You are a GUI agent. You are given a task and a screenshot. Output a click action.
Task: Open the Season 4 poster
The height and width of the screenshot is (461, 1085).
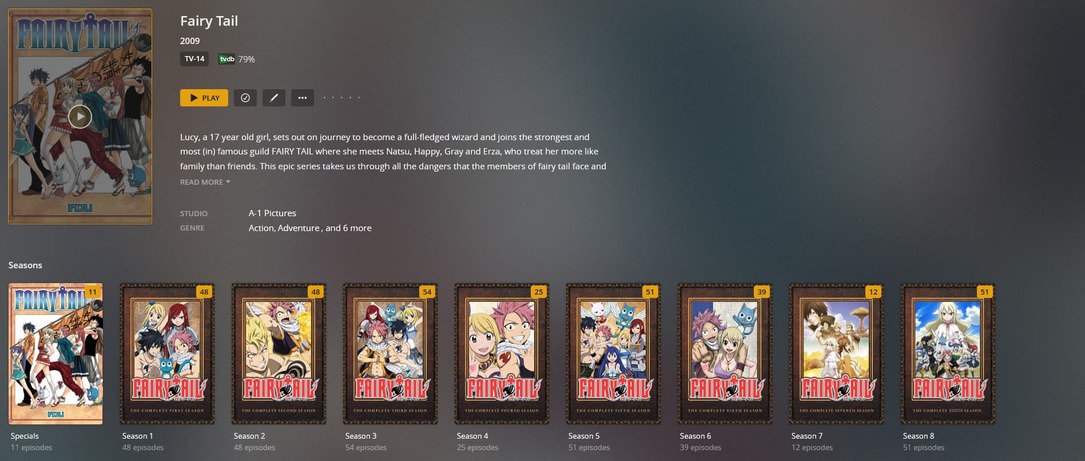click(x=502, y=354)
